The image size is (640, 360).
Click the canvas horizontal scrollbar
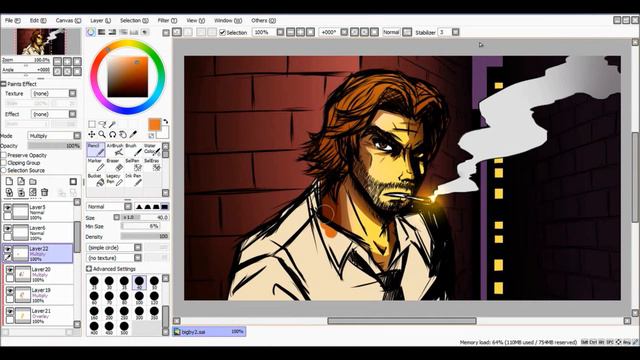(402, 321)
